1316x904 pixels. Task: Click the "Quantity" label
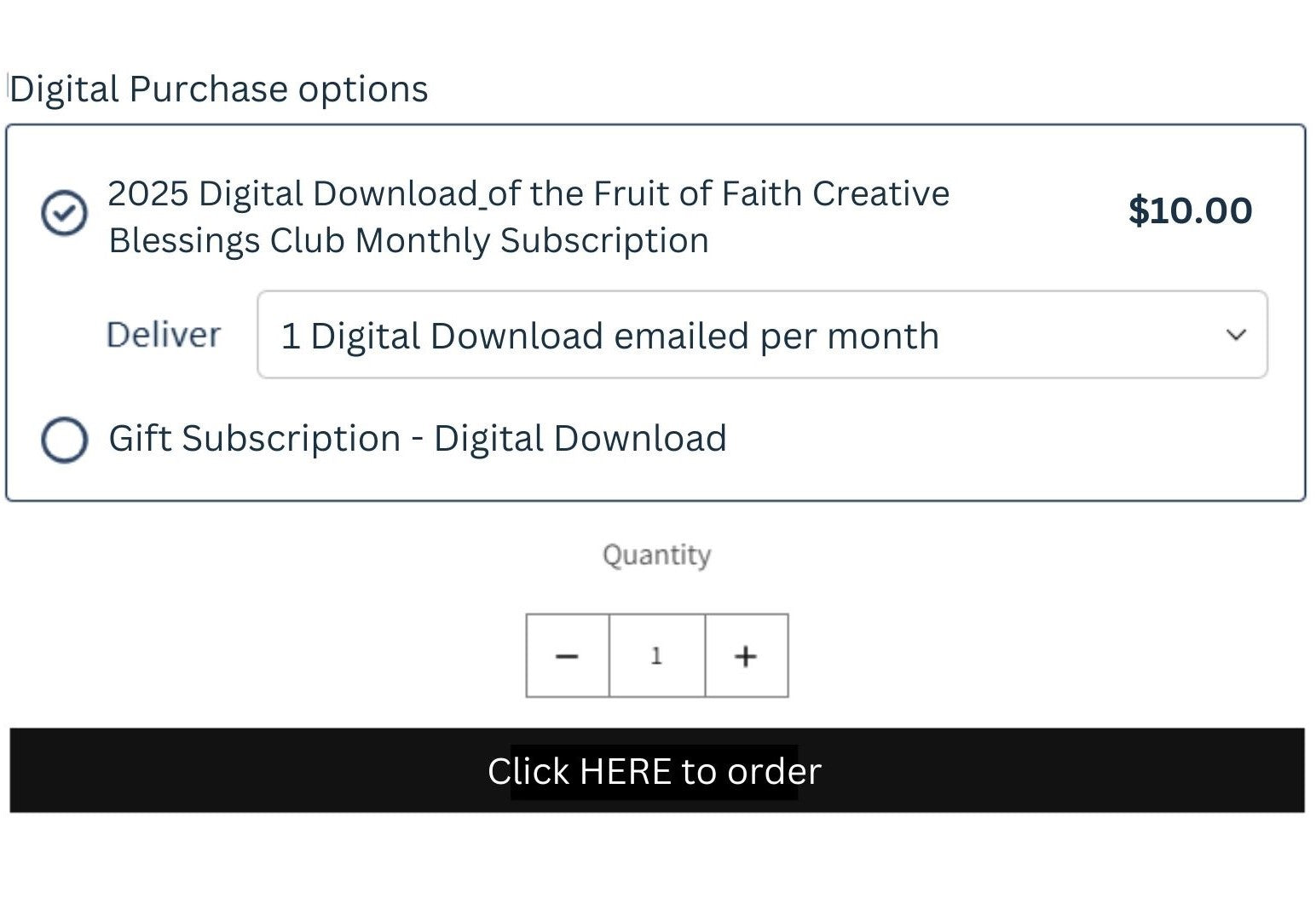click(656, 556)
